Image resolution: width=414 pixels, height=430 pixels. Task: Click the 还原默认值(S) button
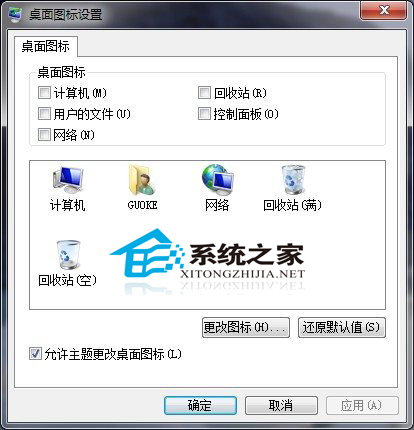click(x=342, y=327)
